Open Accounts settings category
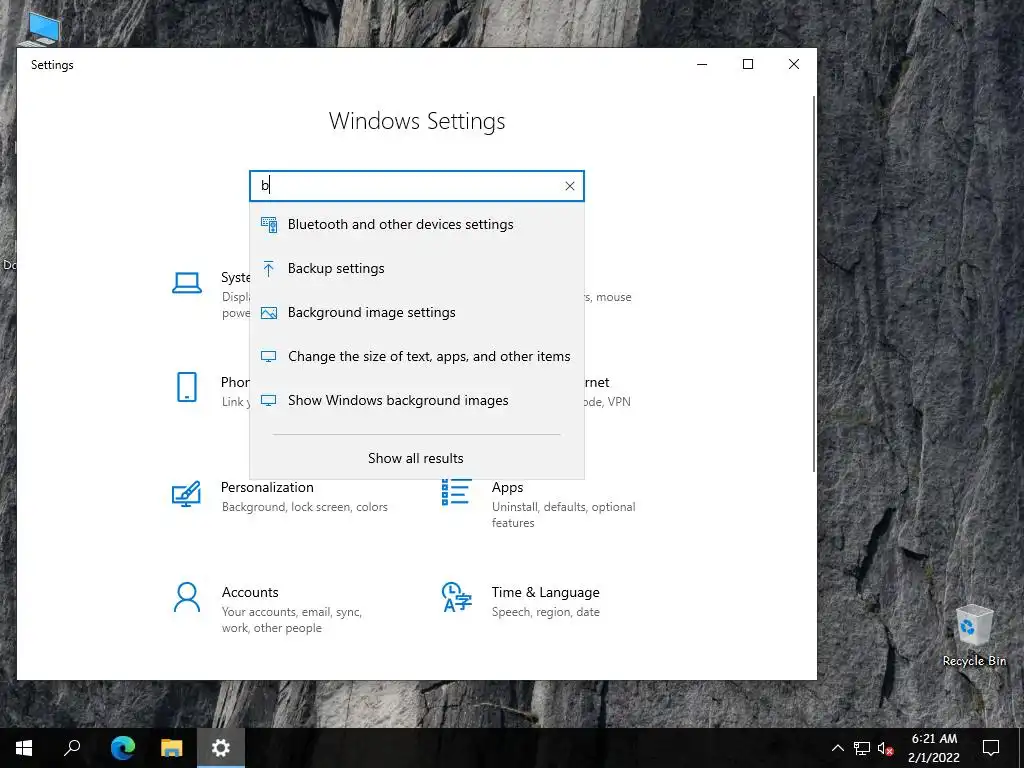 point(269,609)
